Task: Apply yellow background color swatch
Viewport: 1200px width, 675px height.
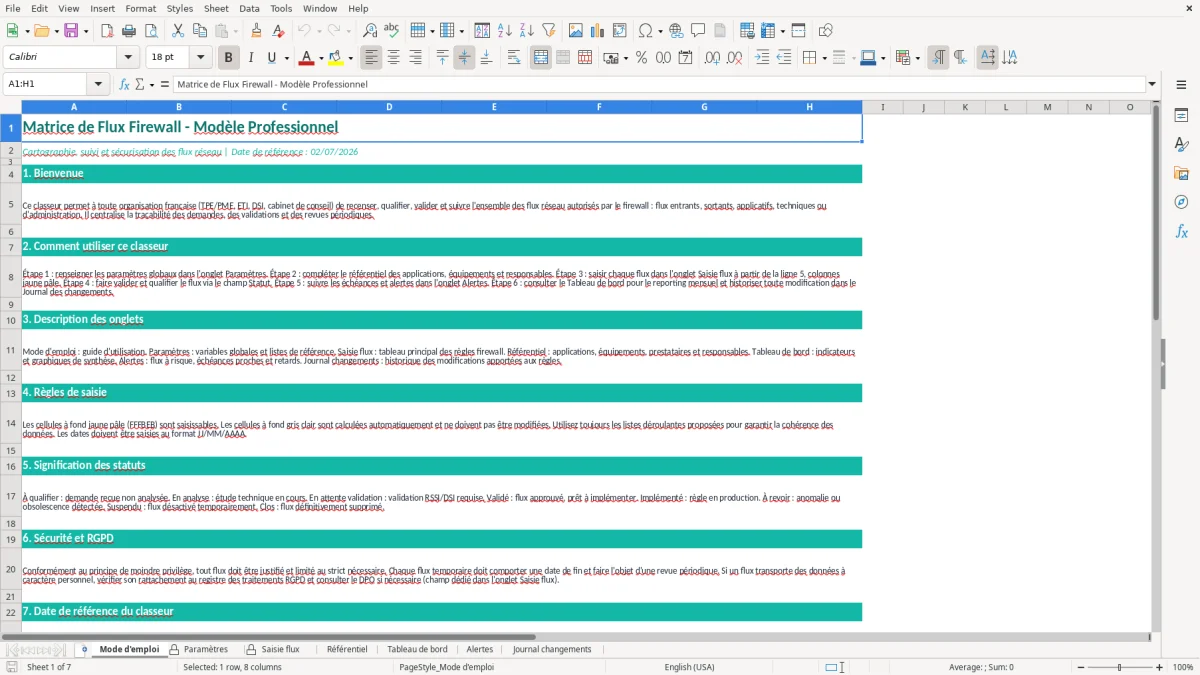Action: (x=336, y=58)
